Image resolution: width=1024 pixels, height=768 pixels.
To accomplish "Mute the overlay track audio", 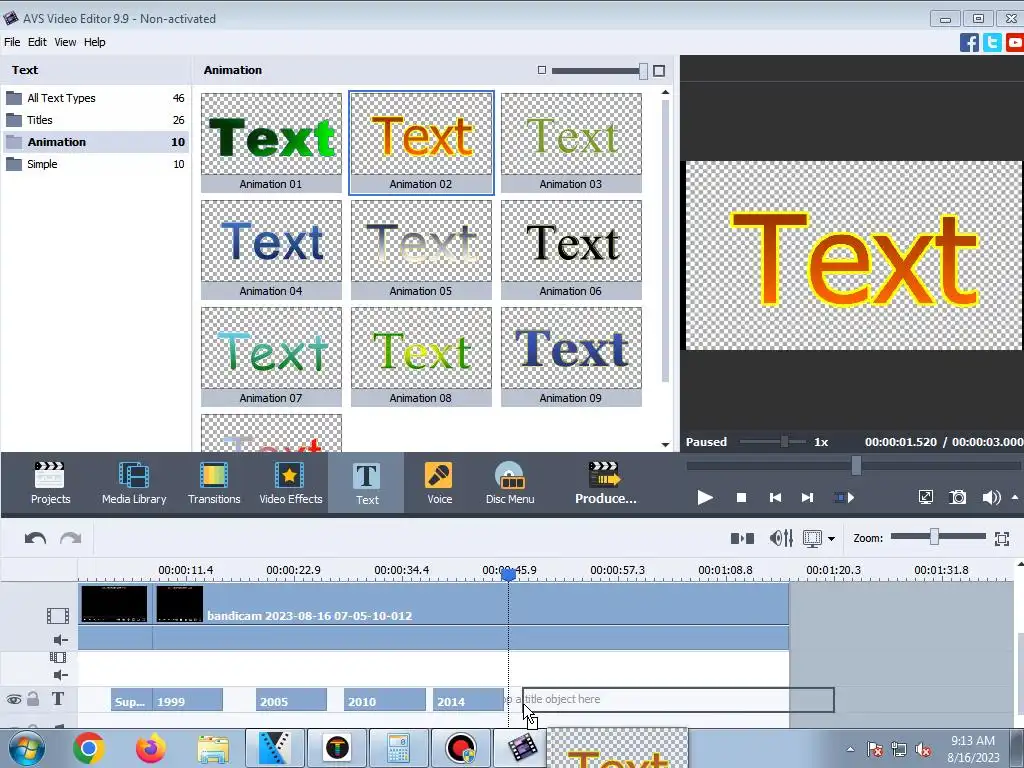I will coord(60,675).
